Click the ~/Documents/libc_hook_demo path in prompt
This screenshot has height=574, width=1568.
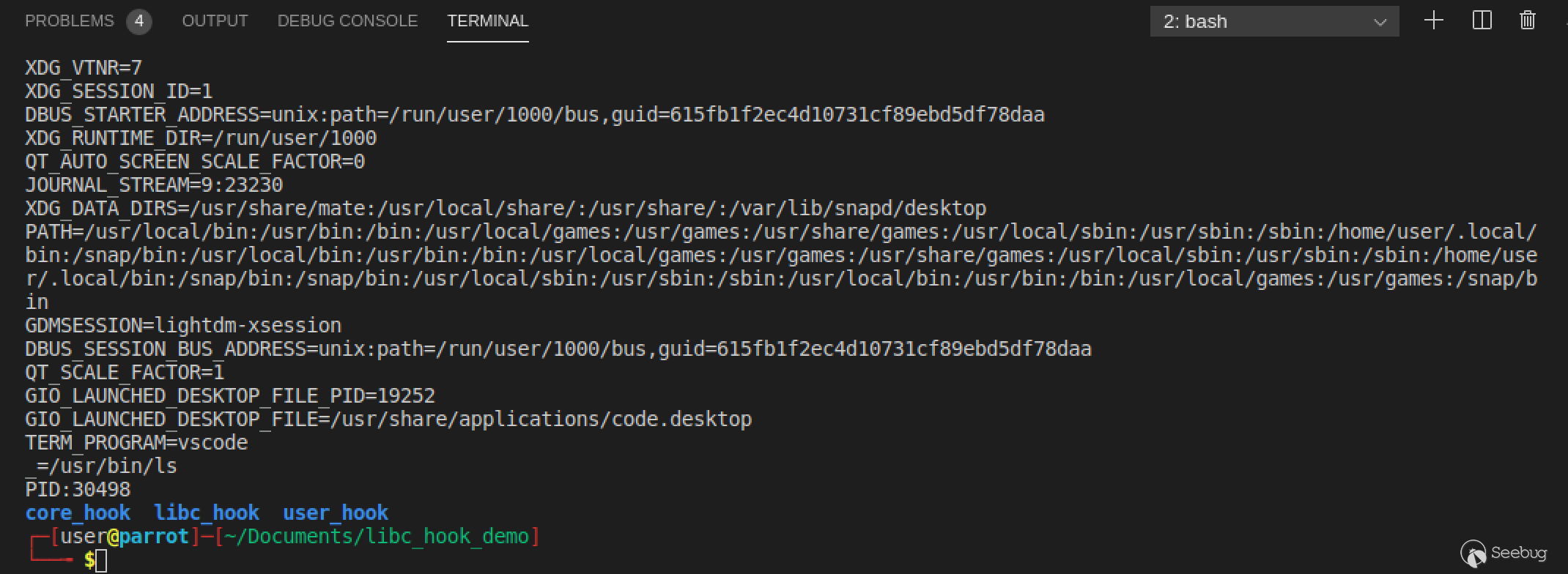tap(377, 537)
